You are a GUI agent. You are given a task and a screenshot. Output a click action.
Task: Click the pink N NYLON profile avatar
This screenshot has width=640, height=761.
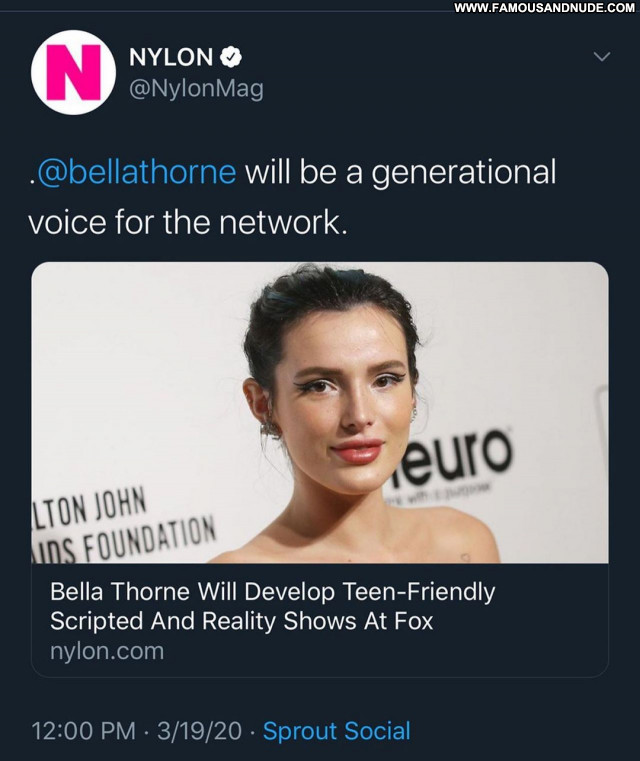point(73,72)
